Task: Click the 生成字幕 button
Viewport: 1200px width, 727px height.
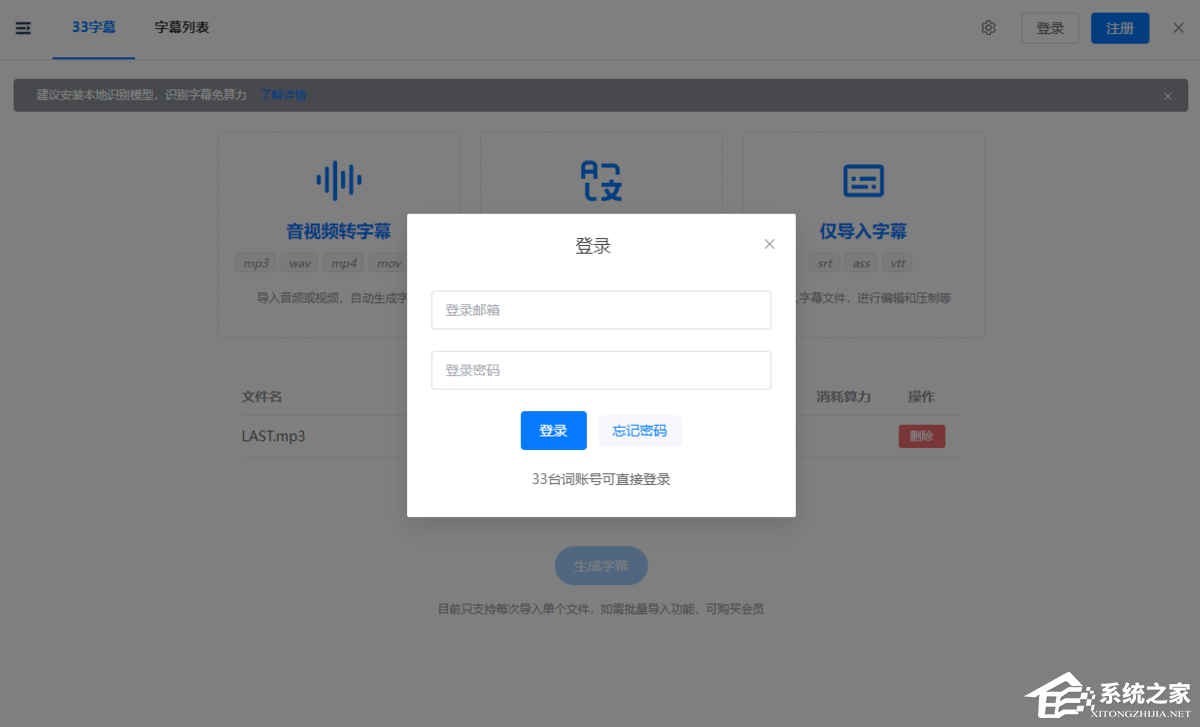Action: 601,565
